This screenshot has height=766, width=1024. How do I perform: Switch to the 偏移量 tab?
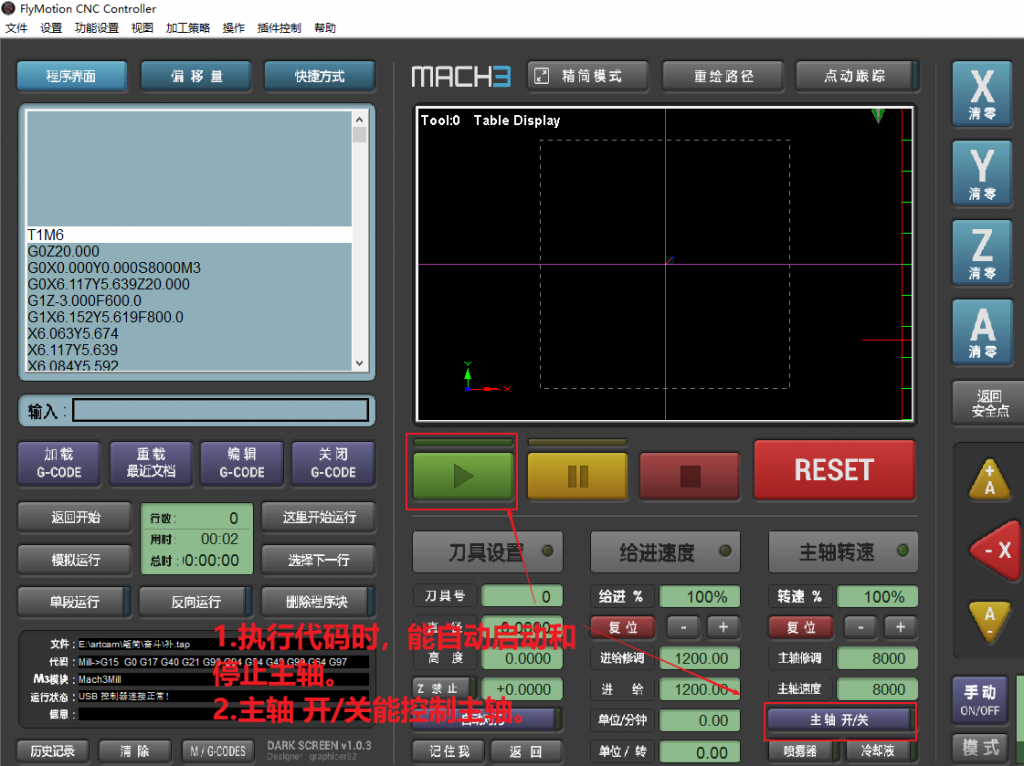click(x=196, y=76)
